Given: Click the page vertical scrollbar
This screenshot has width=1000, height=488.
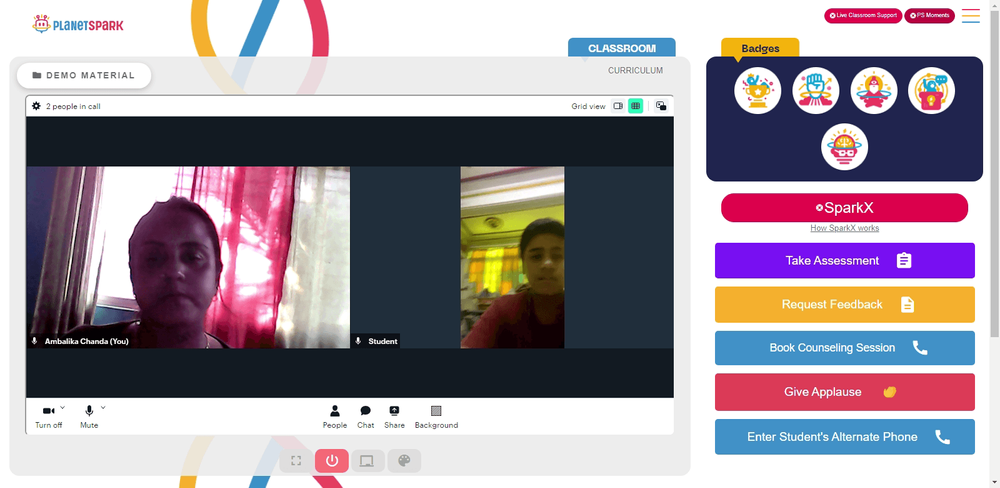Looking at the screenshot, I should coord(994,172).
